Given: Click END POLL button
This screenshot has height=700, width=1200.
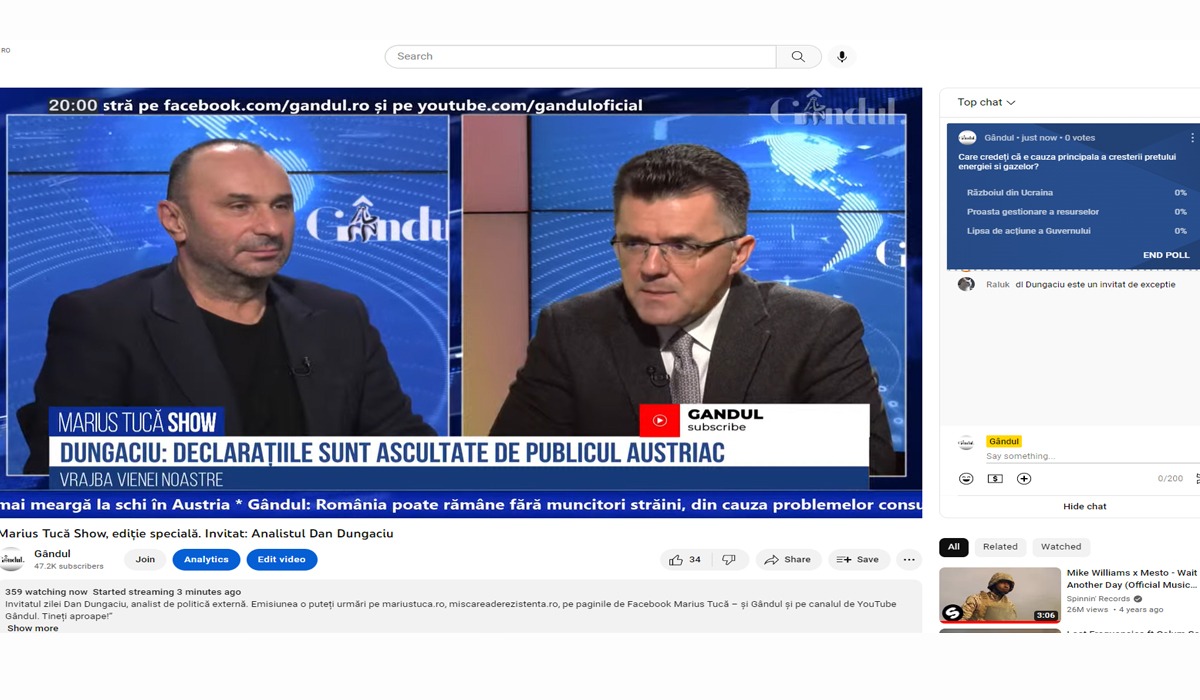Looking at the screenshot, I should [1166, 255].
